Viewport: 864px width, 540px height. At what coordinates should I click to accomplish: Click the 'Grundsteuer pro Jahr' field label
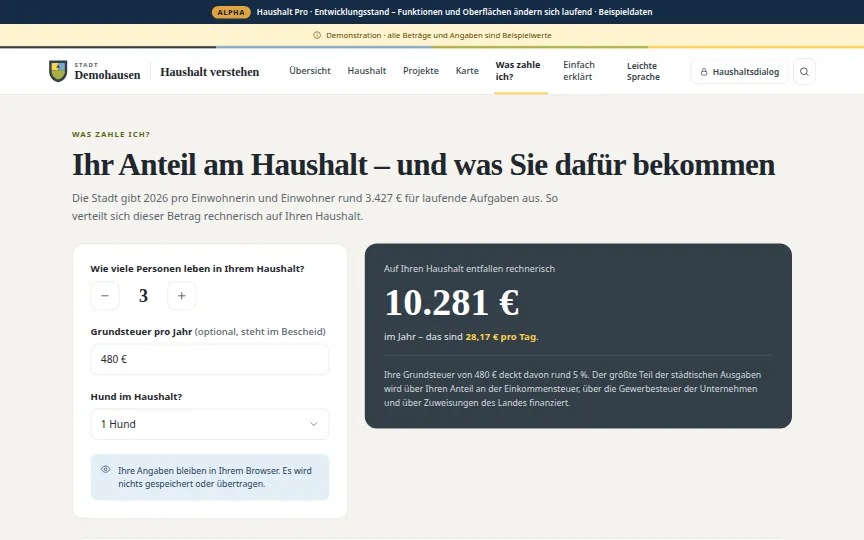point(141,332)
